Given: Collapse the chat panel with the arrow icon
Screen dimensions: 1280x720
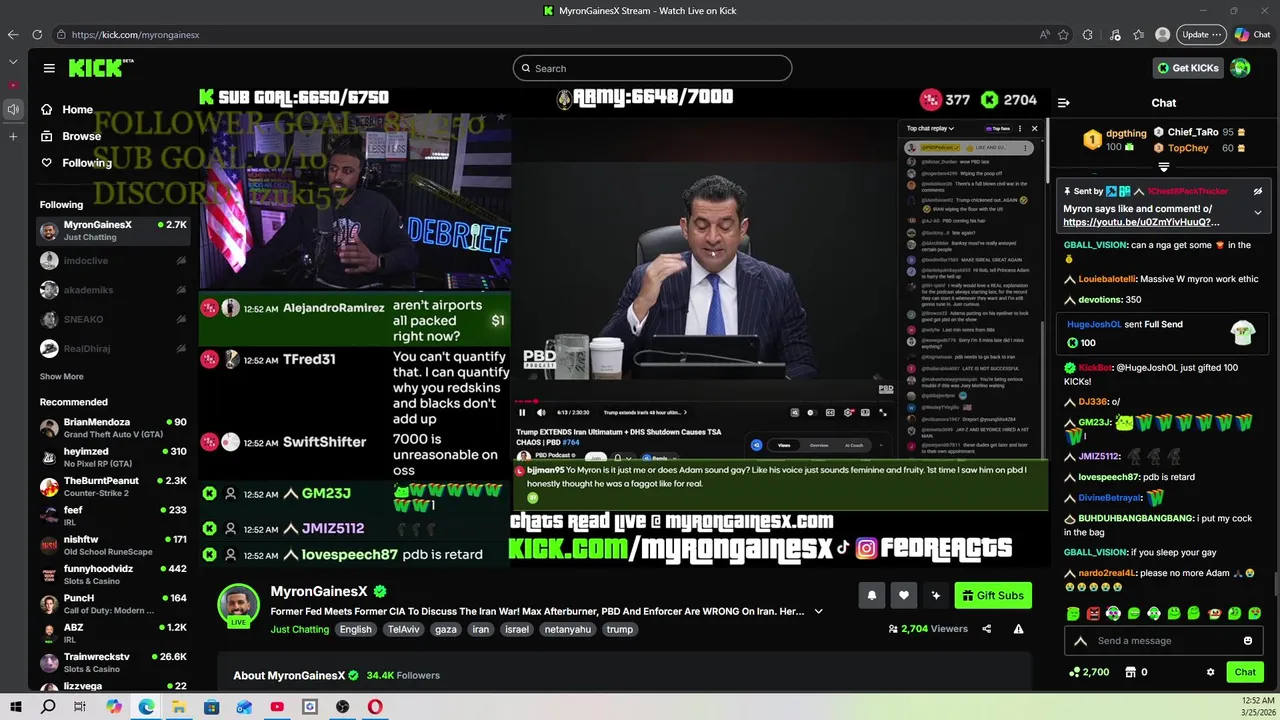Looking at the screenshot, I should 1064,103.
